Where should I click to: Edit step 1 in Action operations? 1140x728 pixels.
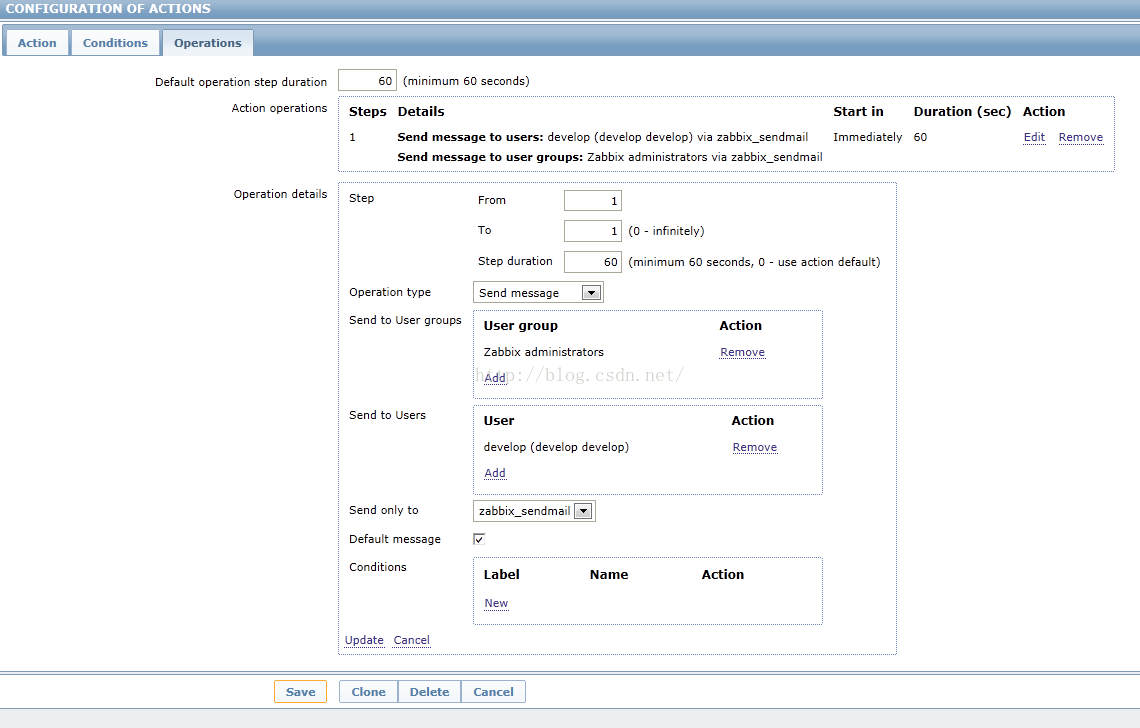1034,137
